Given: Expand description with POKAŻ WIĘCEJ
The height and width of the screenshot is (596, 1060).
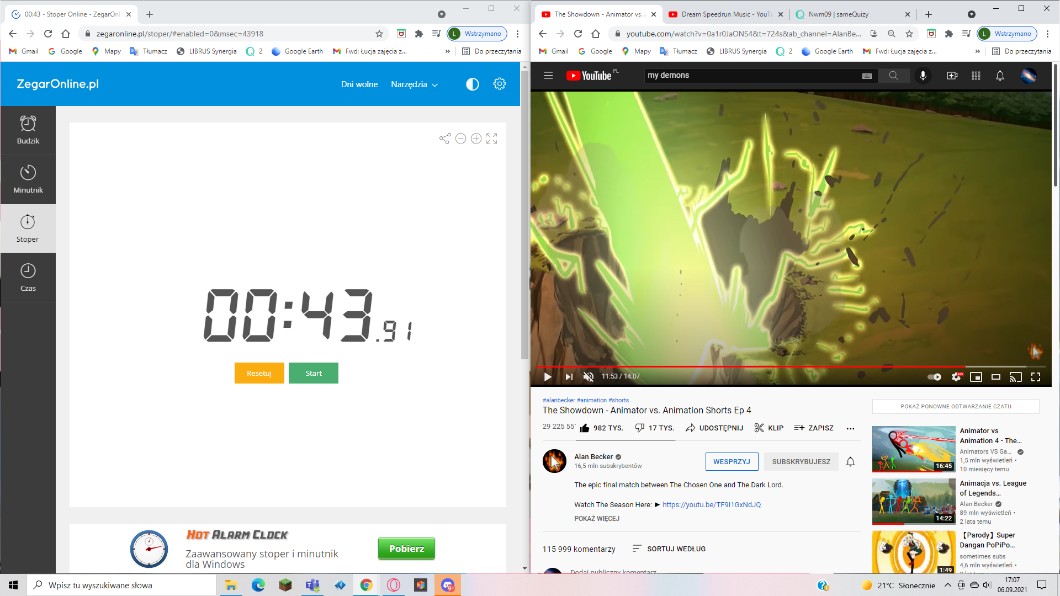Looking at the screenshot, I should coord(596,519).
